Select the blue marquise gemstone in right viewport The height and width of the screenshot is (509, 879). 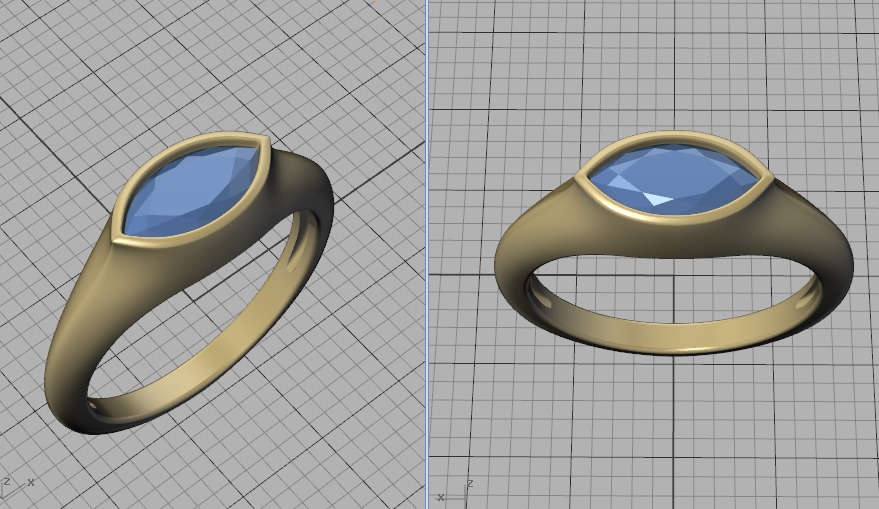pyautogui.click(x=674, y=179)
